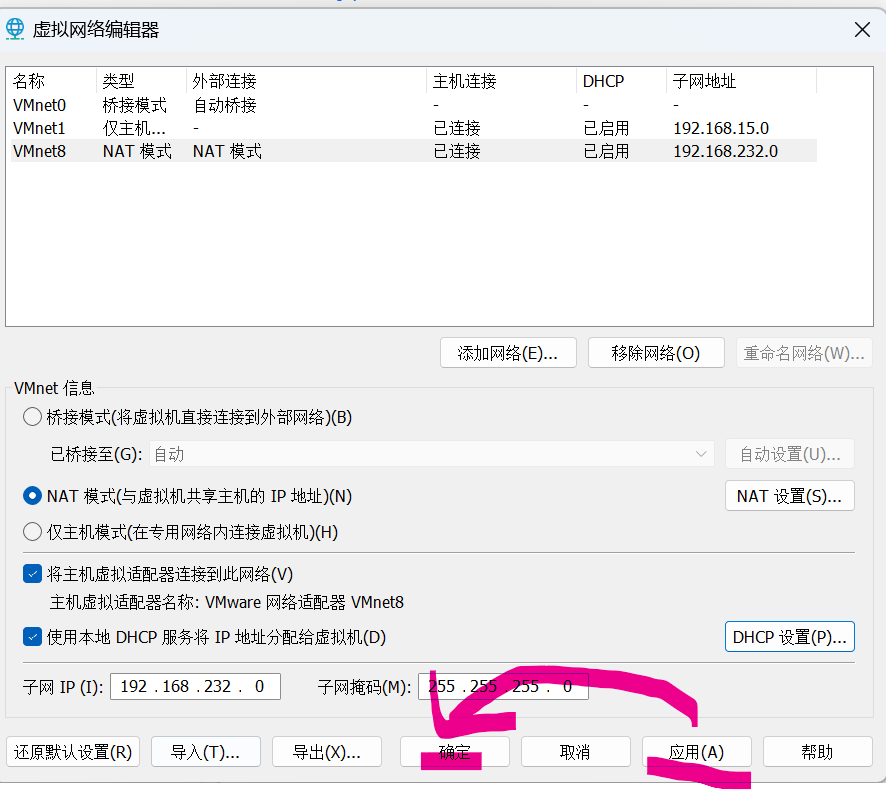886x790 pixels.
Task: Confirm with the 确定 button
Action: 455,752
